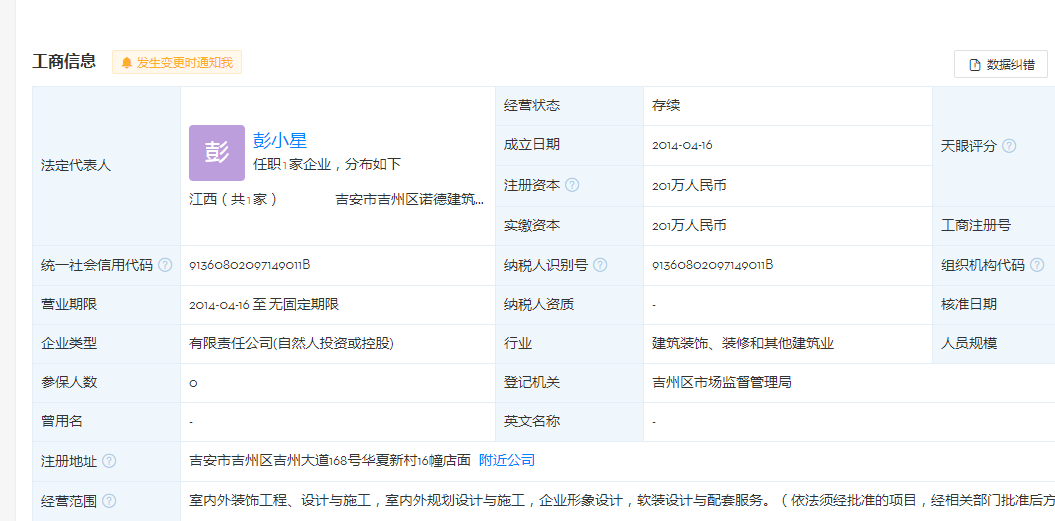Click the 发生变更时通知我 bell notification button
This screenshot has height=521, width=1055.
click(x=177, y=62)
